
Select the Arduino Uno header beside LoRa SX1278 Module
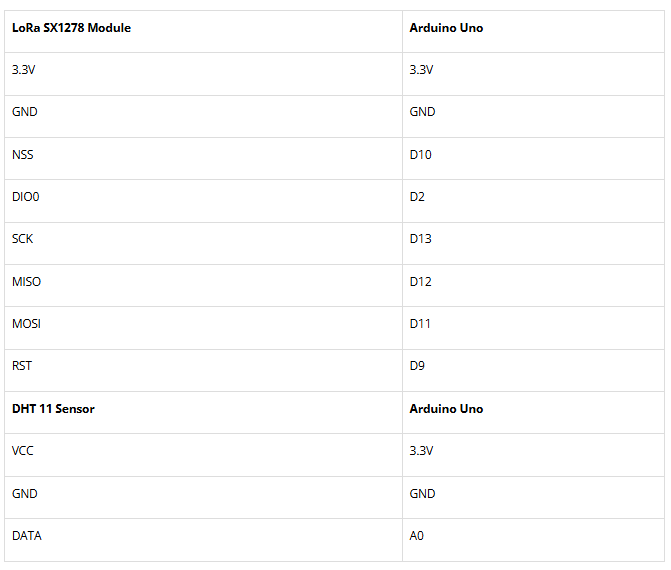coord(446,28)
